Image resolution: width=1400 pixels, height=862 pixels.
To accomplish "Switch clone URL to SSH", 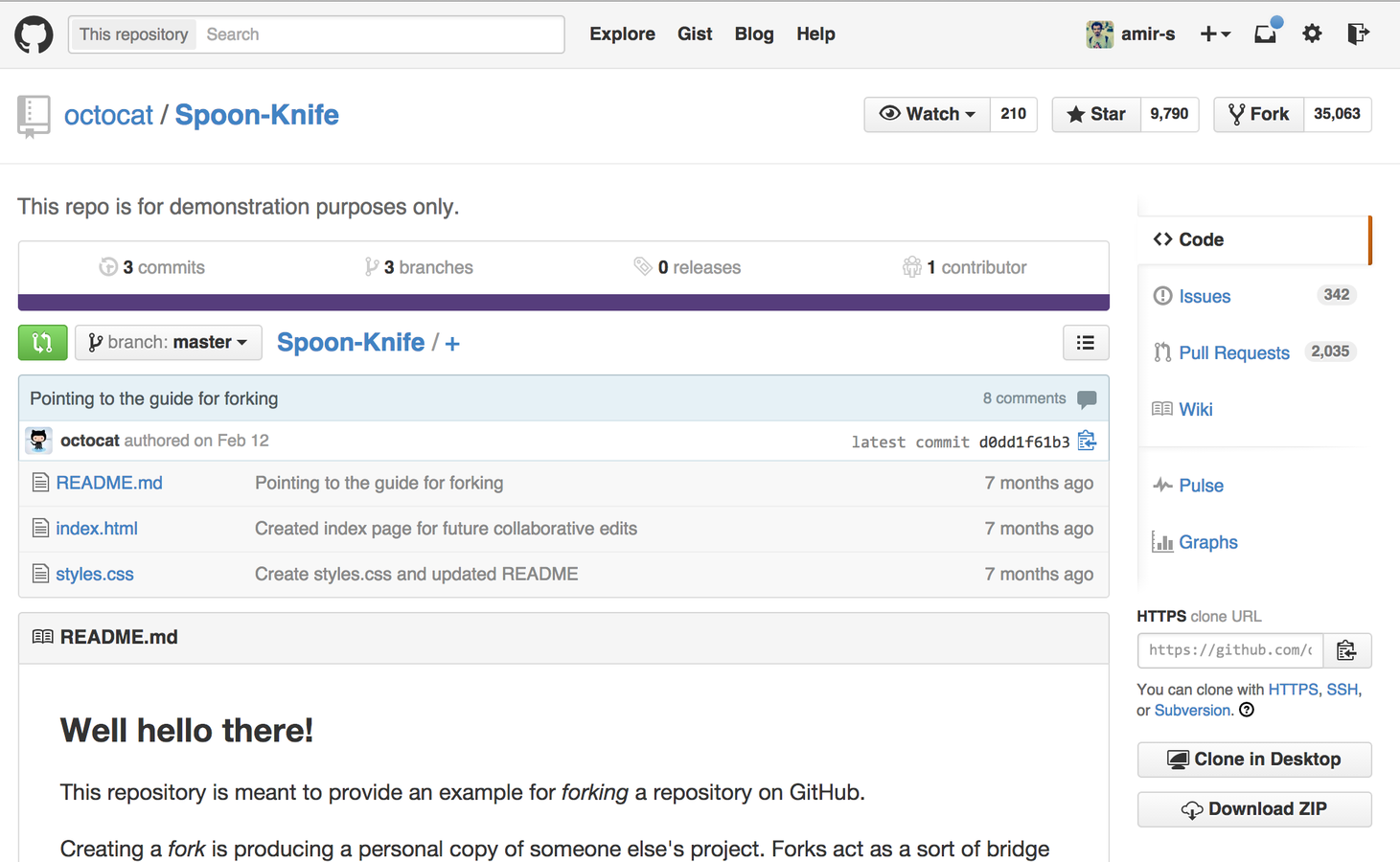I will click(1342, 690).
